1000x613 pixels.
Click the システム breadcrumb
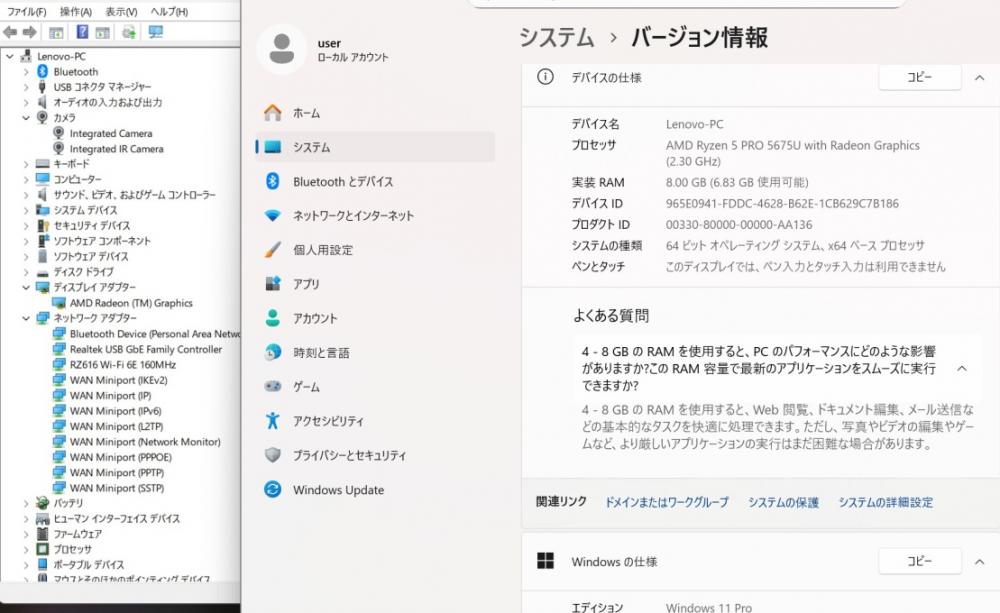coord(557,38)
